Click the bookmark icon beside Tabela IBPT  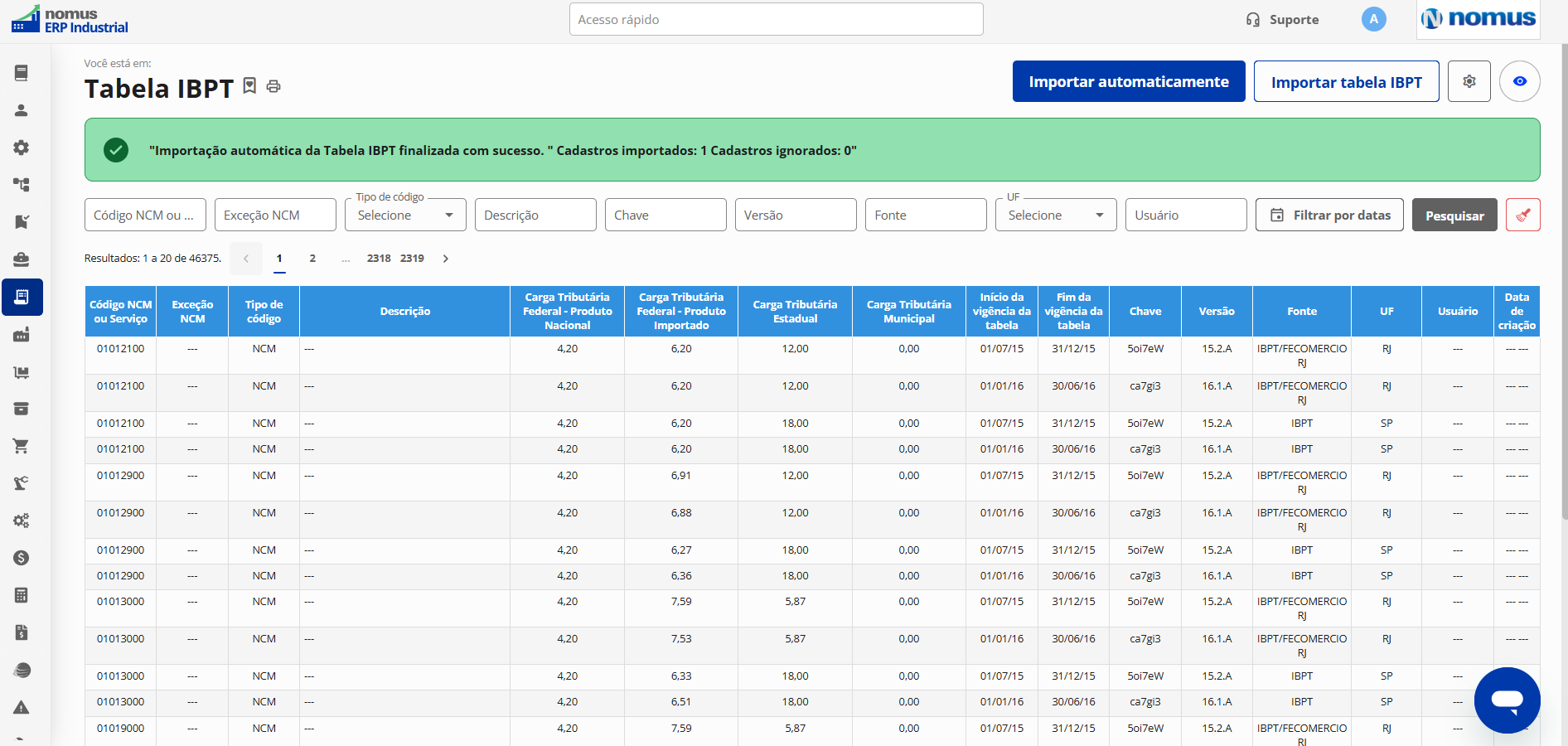click(249, 85)
